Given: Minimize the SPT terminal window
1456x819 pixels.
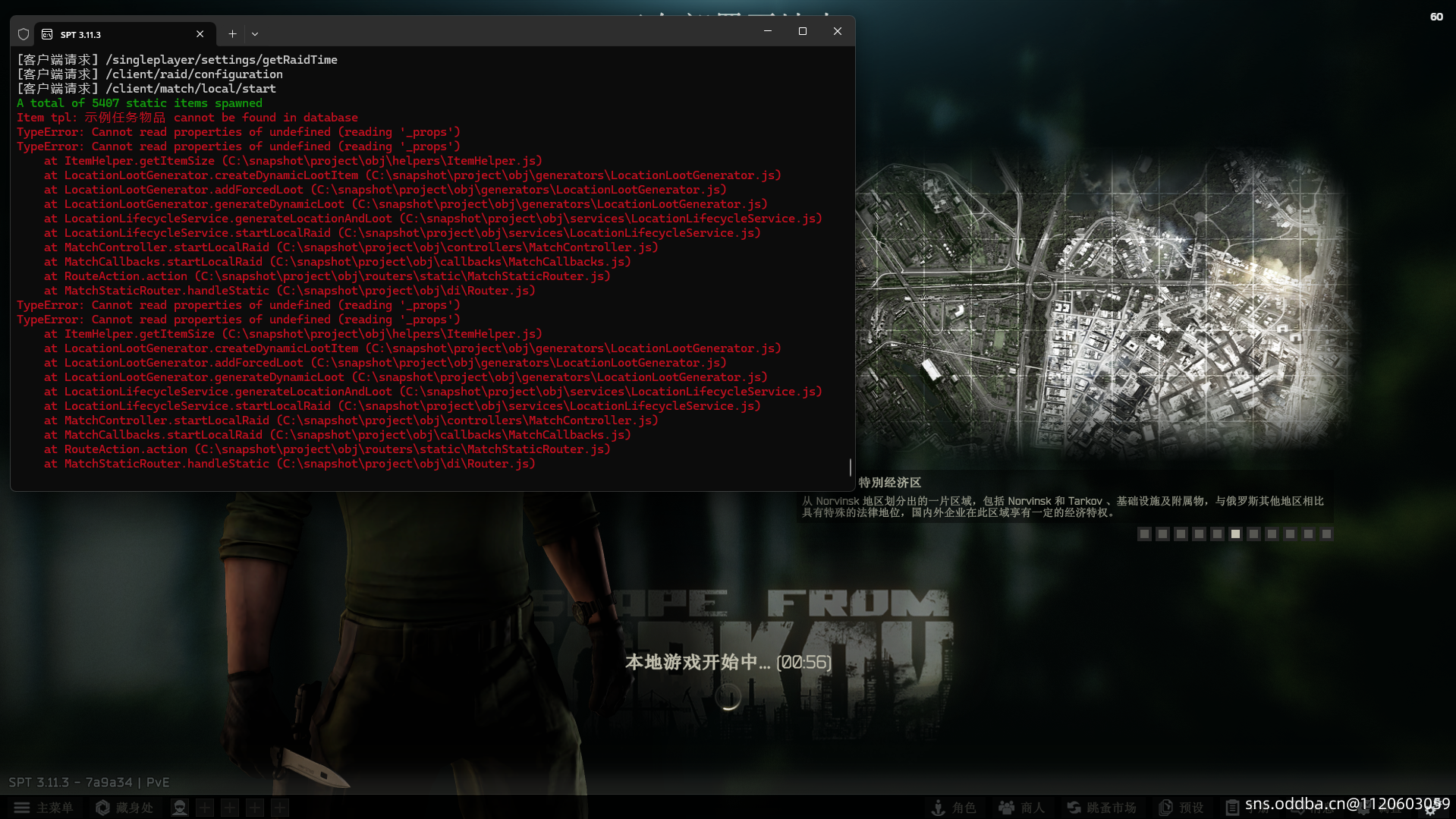Looking at the screenshot, I should [767, 31].
